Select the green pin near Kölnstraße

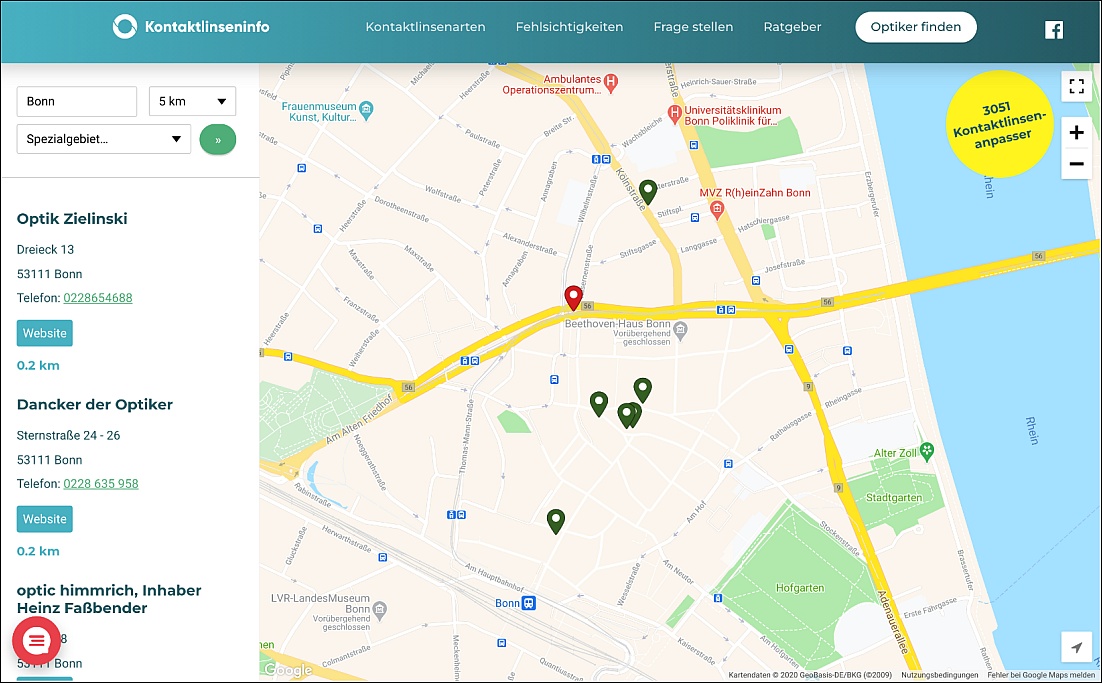(x=648, y=191)
